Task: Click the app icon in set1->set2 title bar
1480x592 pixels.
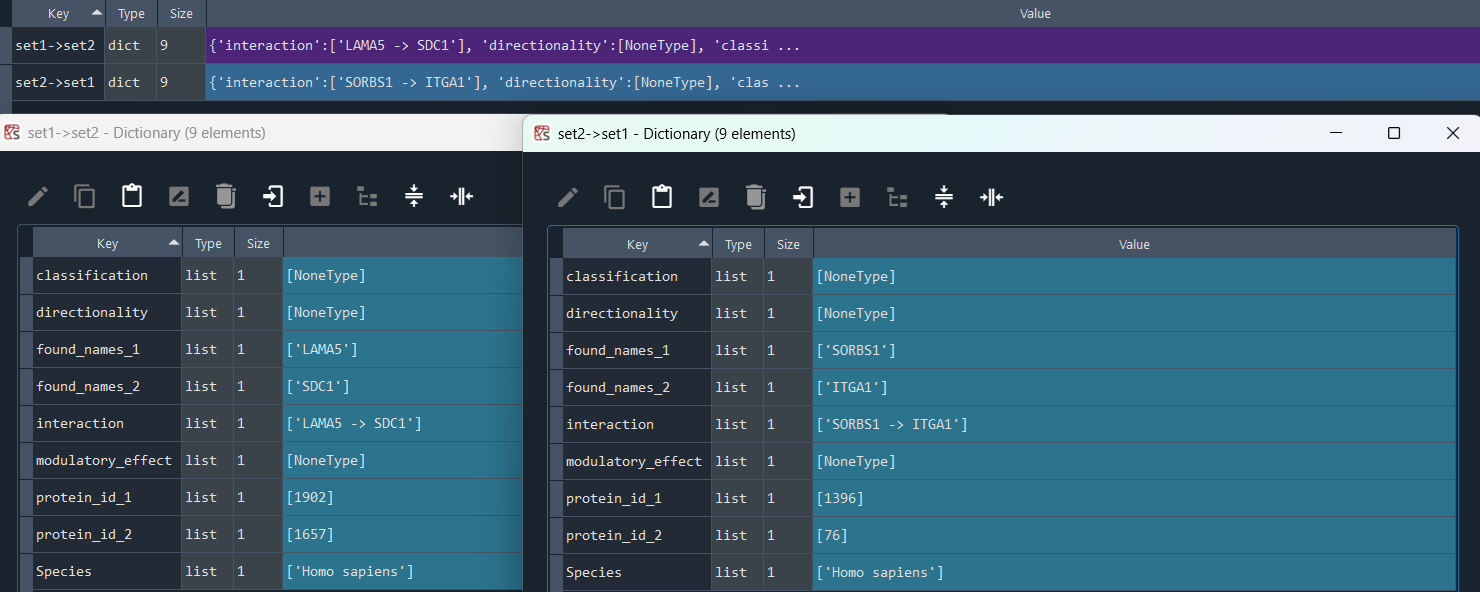Action: click(x=12, y=132)
